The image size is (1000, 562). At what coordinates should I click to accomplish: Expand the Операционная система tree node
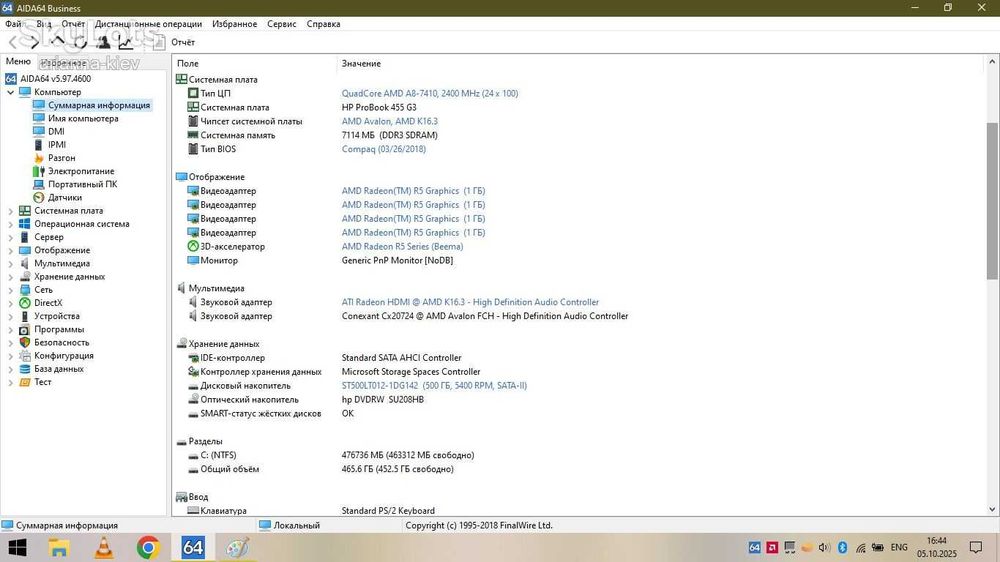pyautogui.click(x=10, y=224)
